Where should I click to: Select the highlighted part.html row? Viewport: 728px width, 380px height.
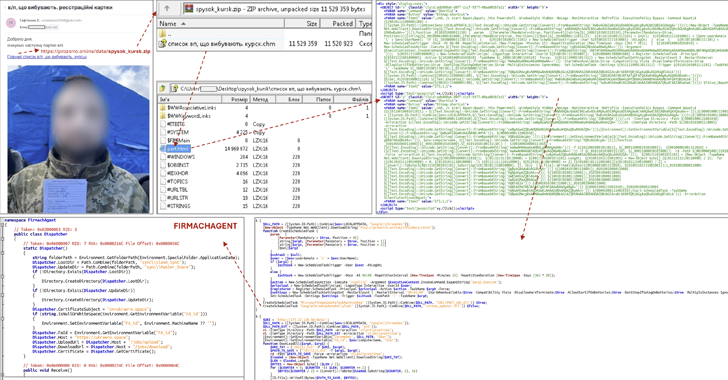tap(265, 149)
